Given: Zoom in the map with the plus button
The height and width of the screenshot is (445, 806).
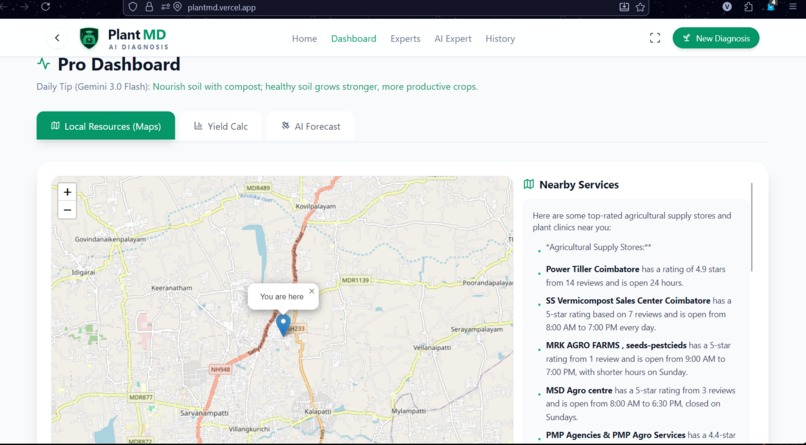Looking at the screenshot, I should [67, 192].
